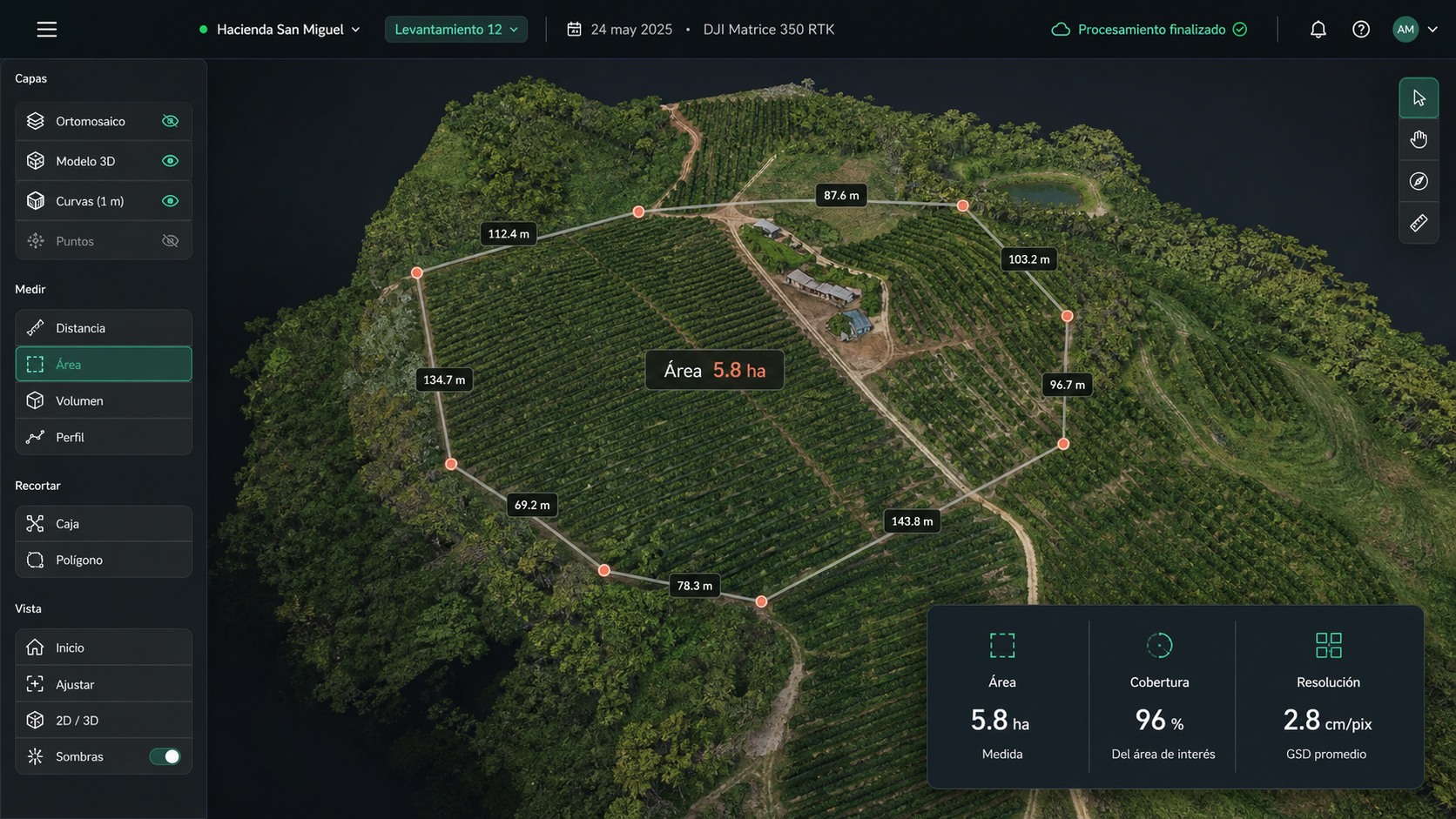Turn off the Sombras switch

(x=165, y=756)
